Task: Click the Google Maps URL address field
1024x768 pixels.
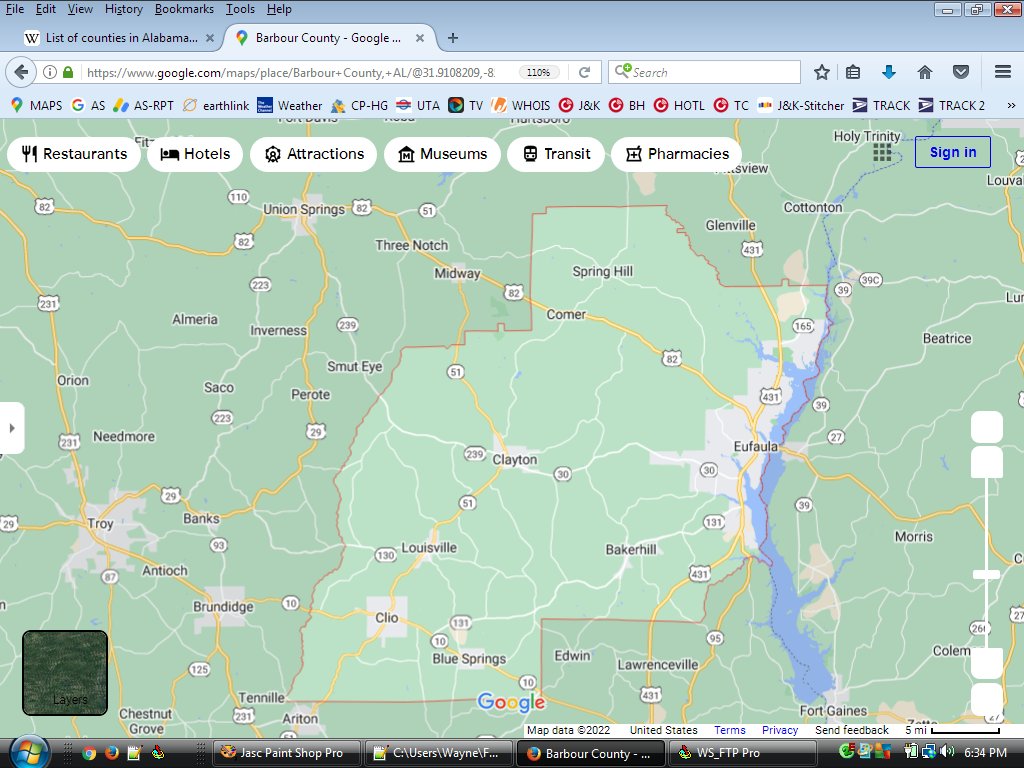Action: click(x=291, y=72)
